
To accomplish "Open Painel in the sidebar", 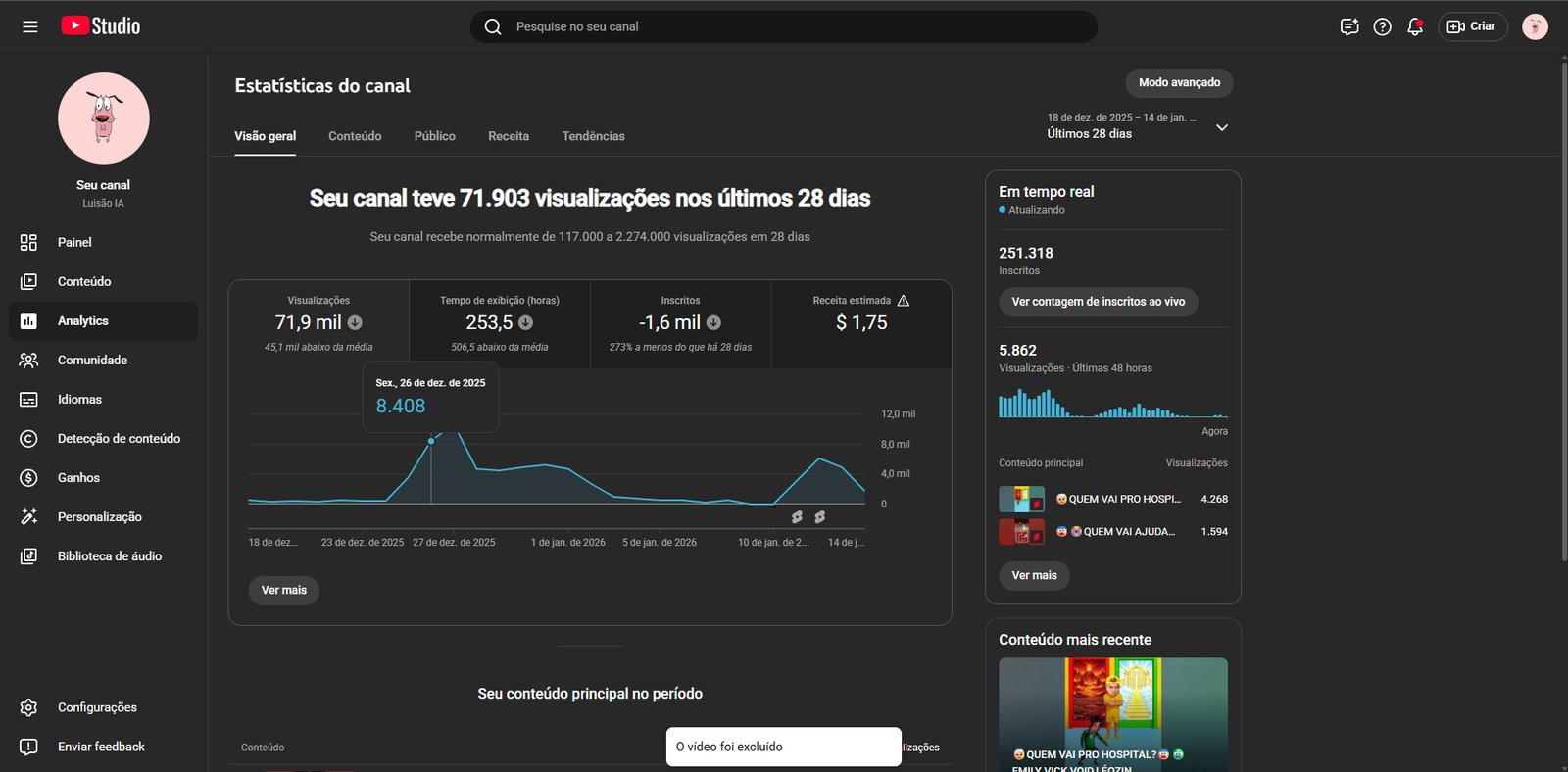I will coord(103,242).
